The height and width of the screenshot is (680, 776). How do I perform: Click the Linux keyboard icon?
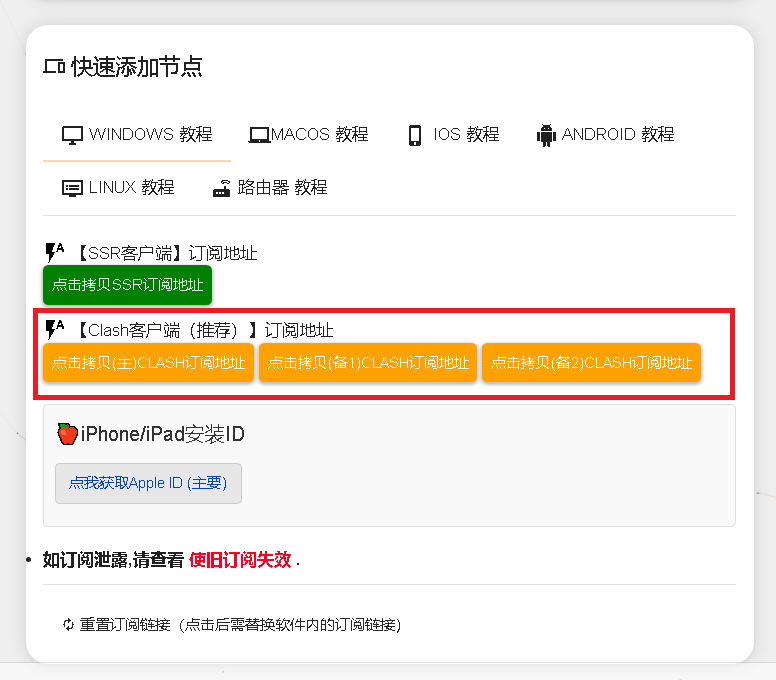[x=72, y=188]
